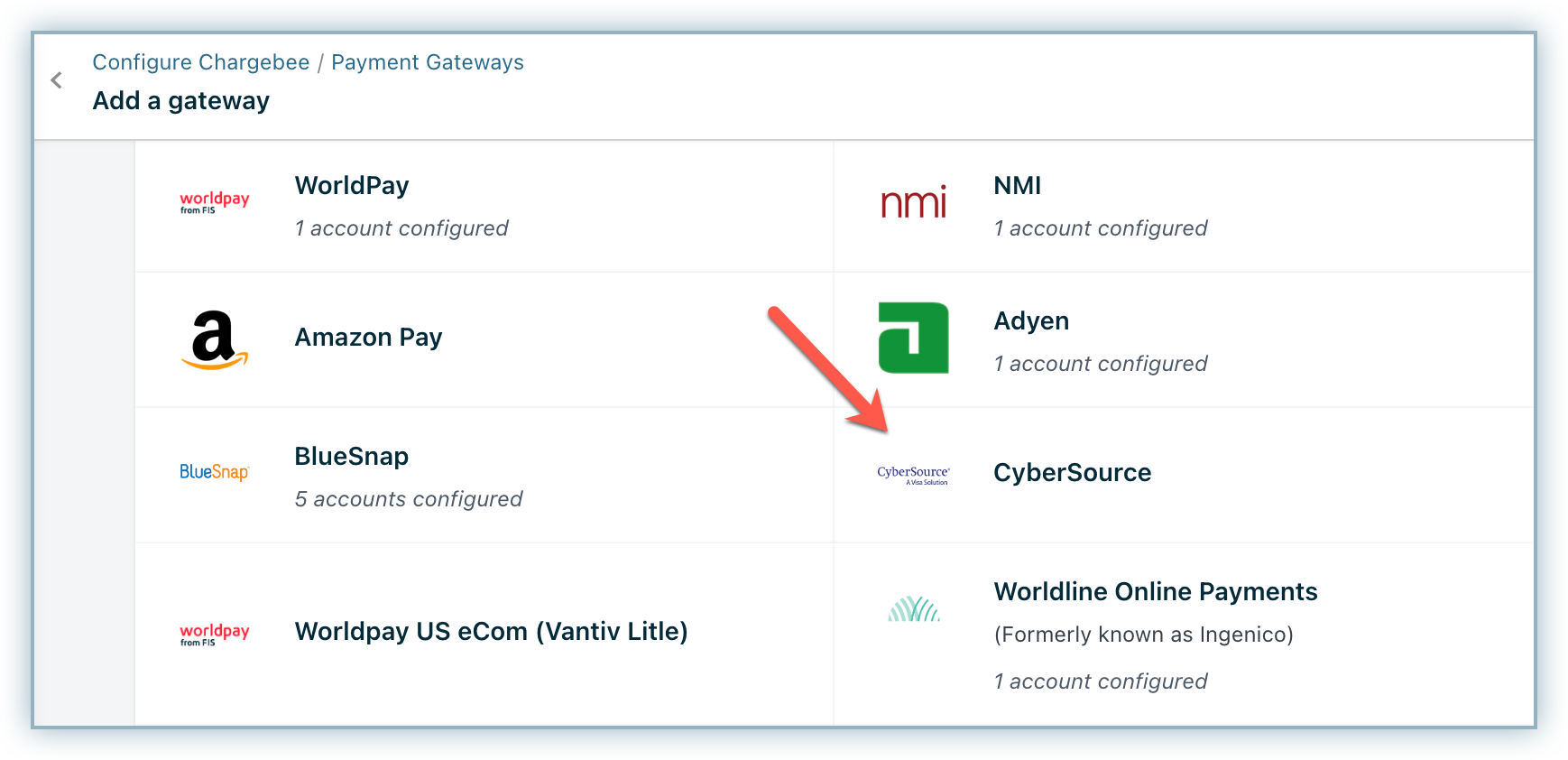Open the CyberSource gateway name
The width and height of the screenshot is (1568, 760).
coord(1072,473)
